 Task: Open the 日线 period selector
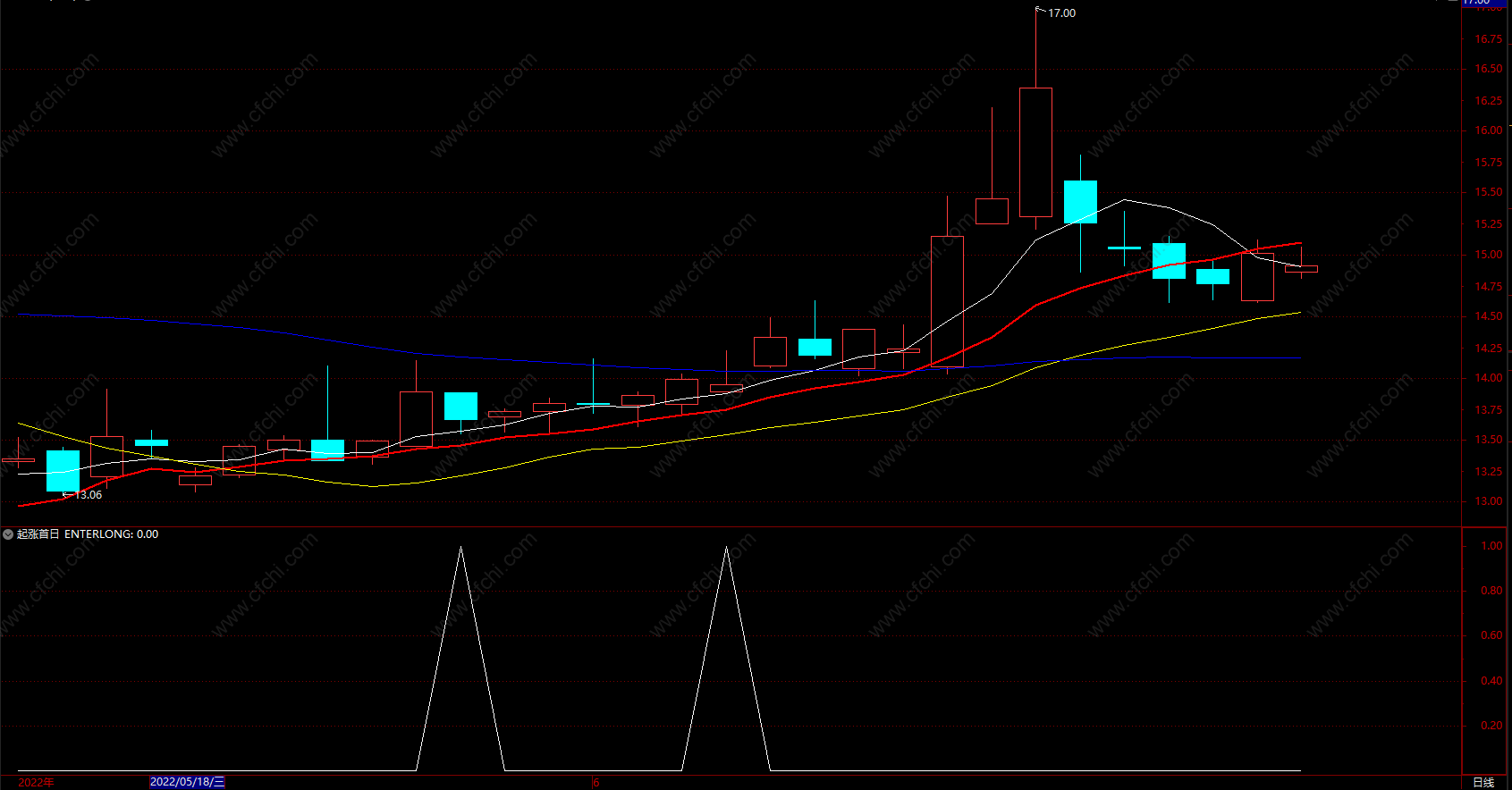(x=1483, y=782)
